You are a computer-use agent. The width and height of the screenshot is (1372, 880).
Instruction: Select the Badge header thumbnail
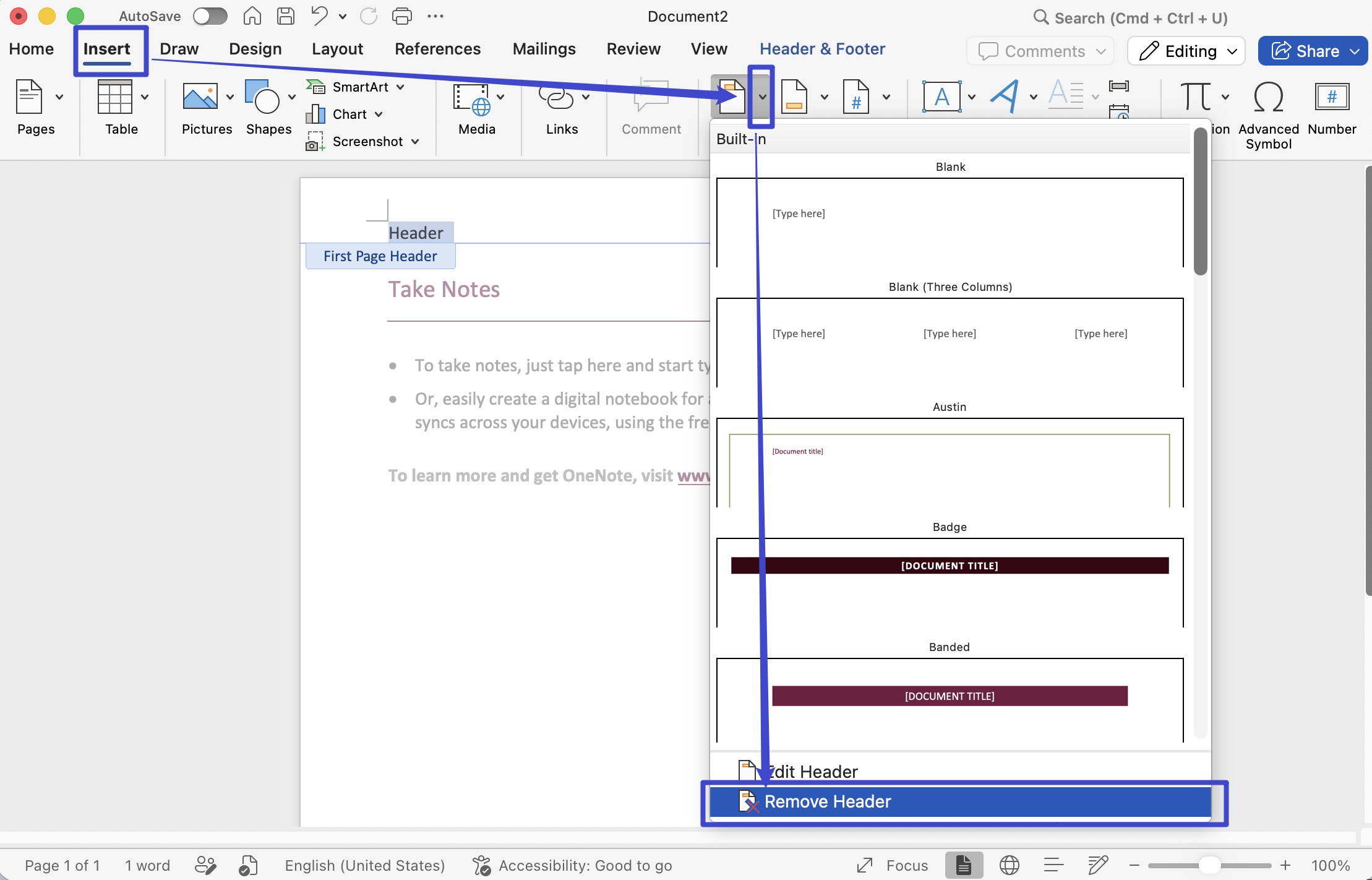(x=950, y=583)
